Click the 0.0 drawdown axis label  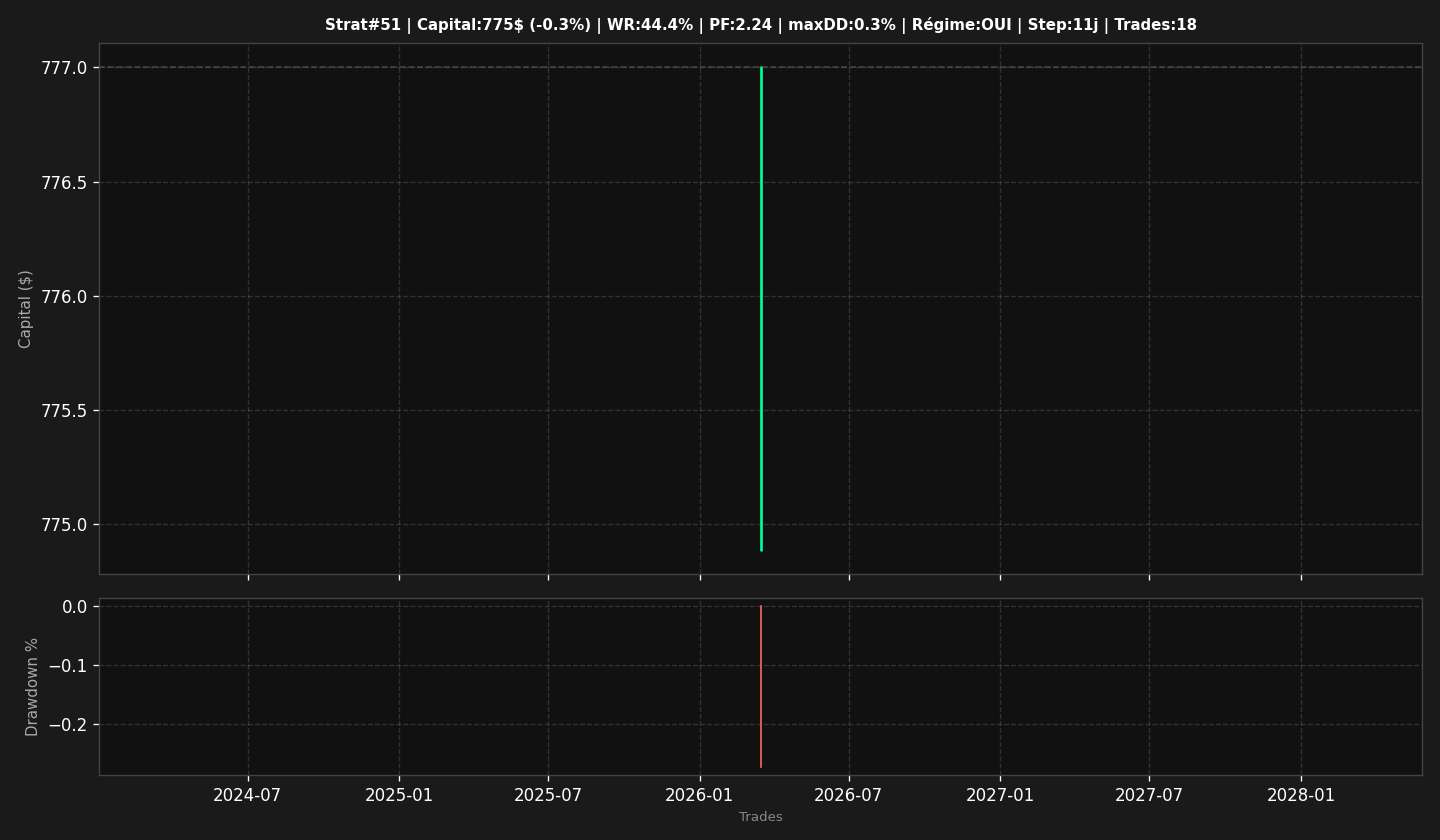[75, 607]
